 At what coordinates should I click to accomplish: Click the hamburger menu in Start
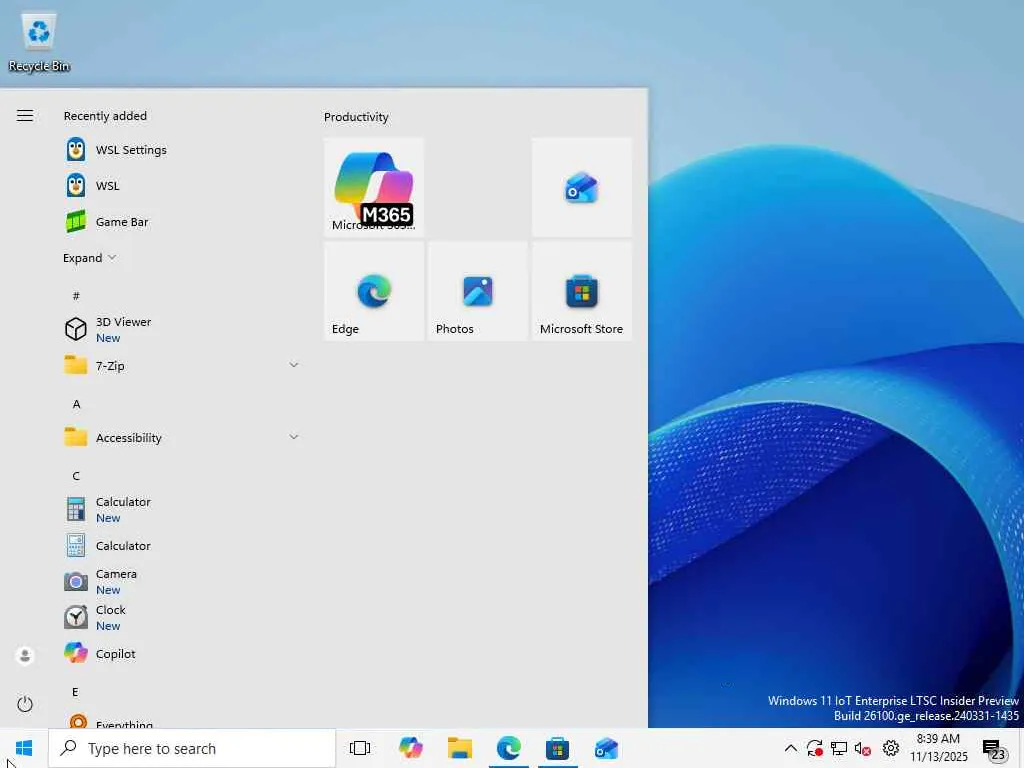[25, 116]
